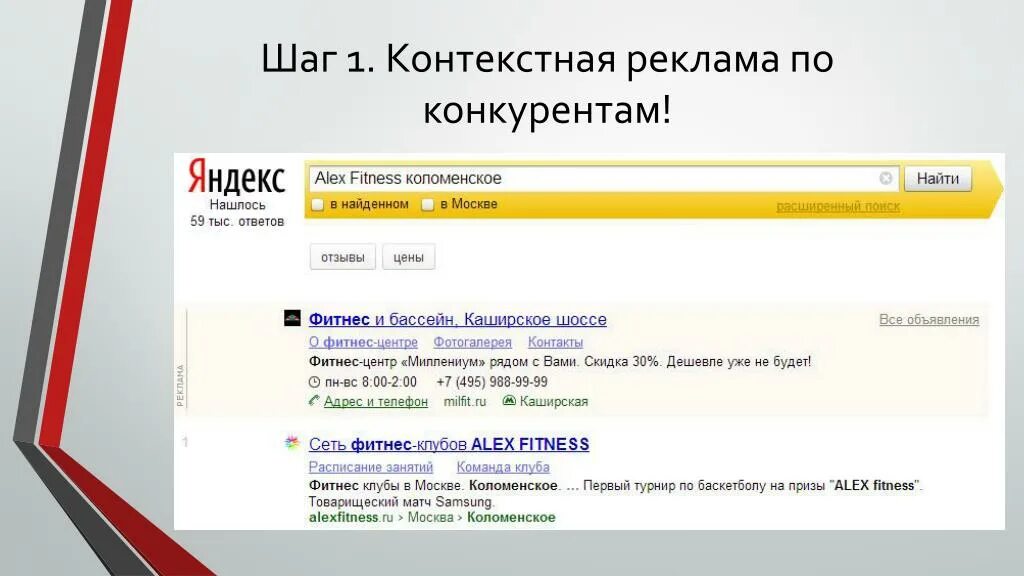Open the 'Команда клуба' sitelink
The width and height of the screenshot is (1024, 576).
pyautogui.click(x=503, y=467)
